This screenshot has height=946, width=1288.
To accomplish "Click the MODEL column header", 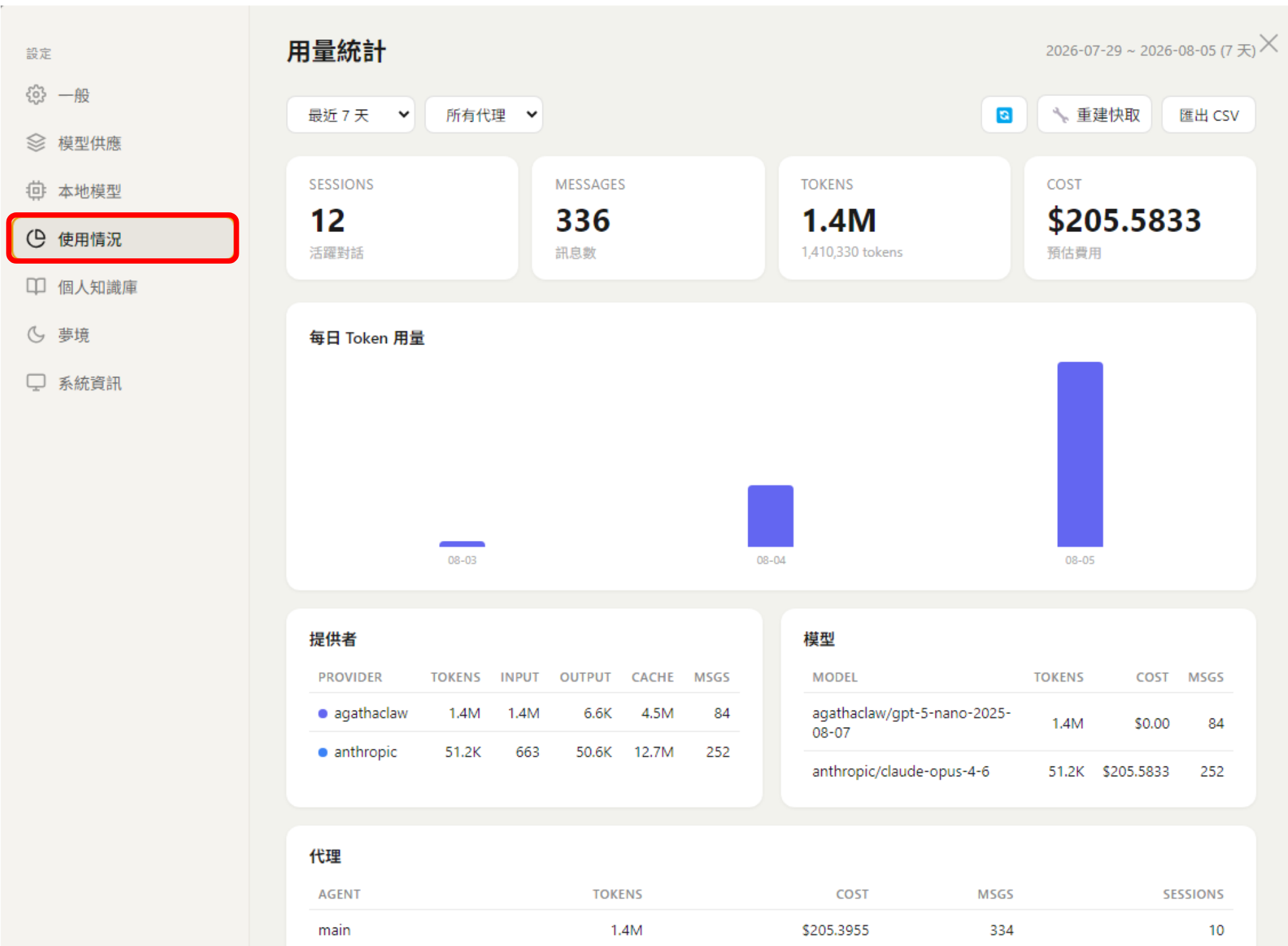I will tap(835, 677).
